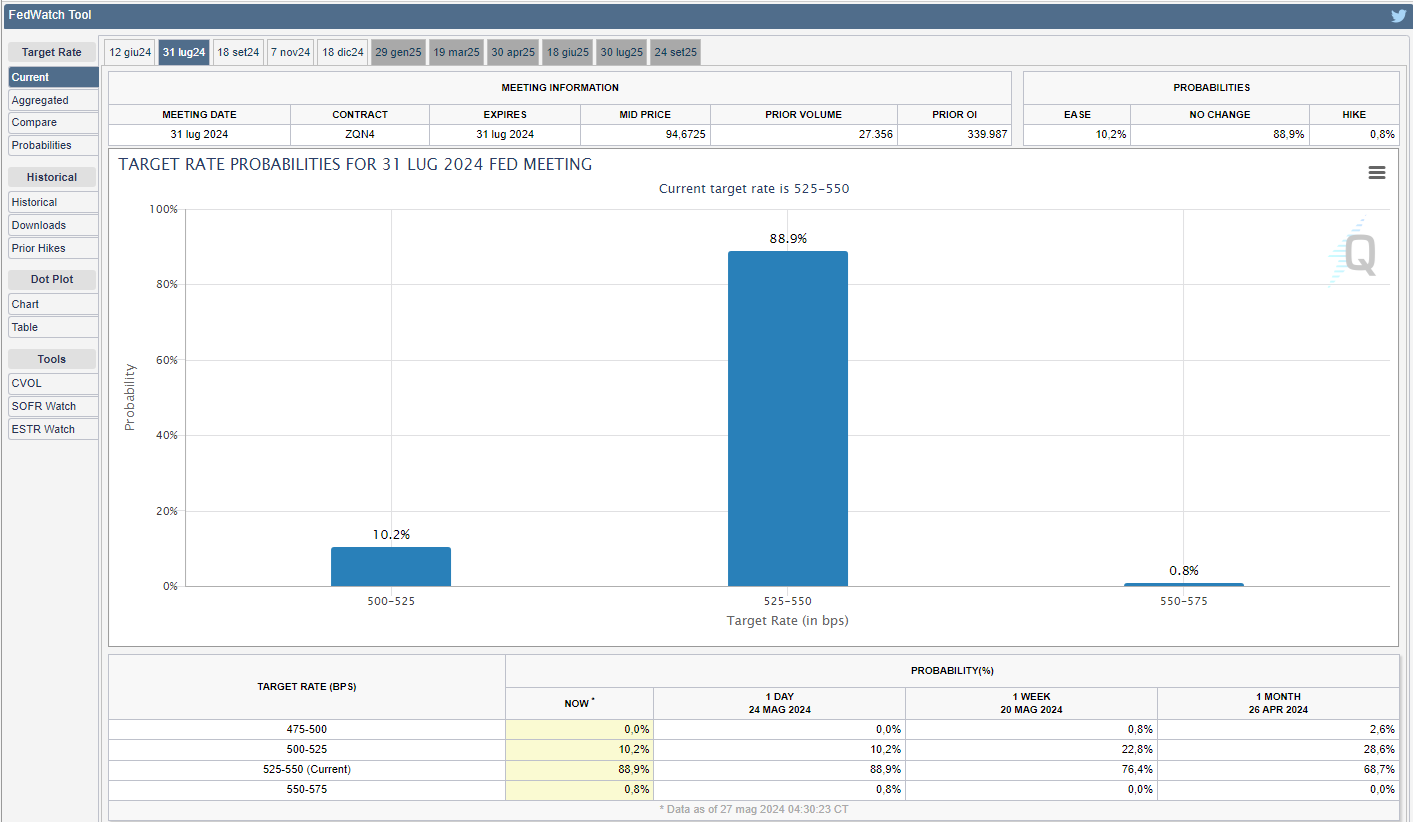Click the 76,4% value in the 1 Week column

pos(1136,769)
